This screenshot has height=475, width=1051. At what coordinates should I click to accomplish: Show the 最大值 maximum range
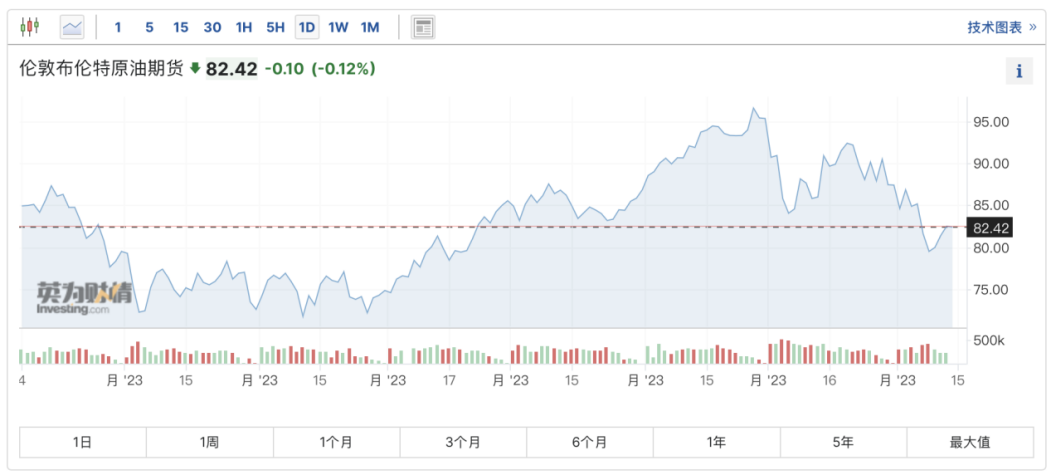[x=969, y=441]
